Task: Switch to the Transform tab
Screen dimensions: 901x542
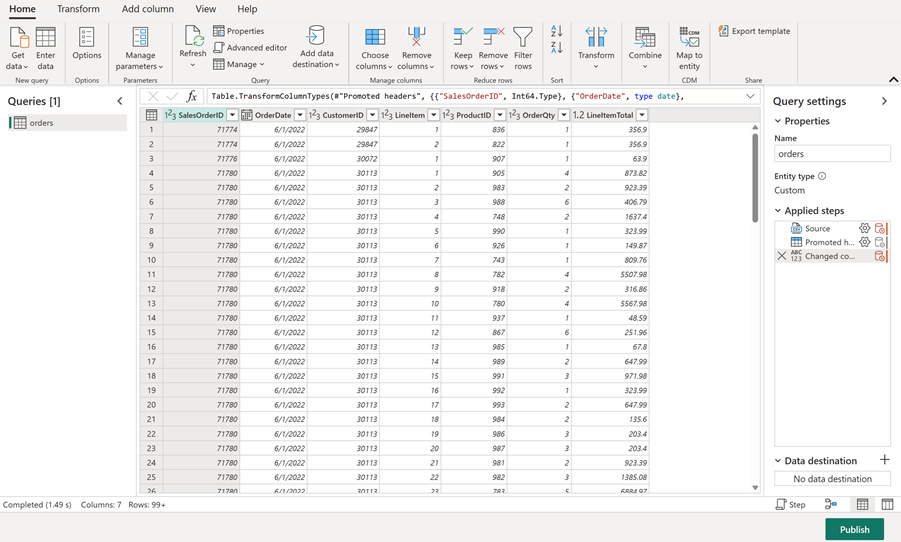Action: pos(78,9)
